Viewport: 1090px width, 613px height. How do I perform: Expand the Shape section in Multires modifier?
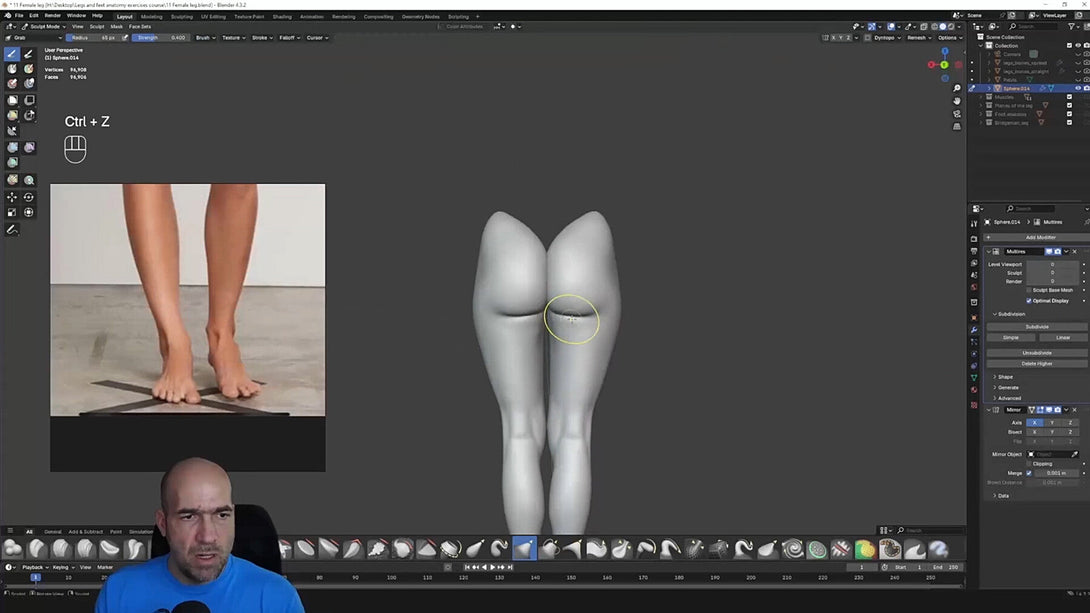click(1005, 377)
